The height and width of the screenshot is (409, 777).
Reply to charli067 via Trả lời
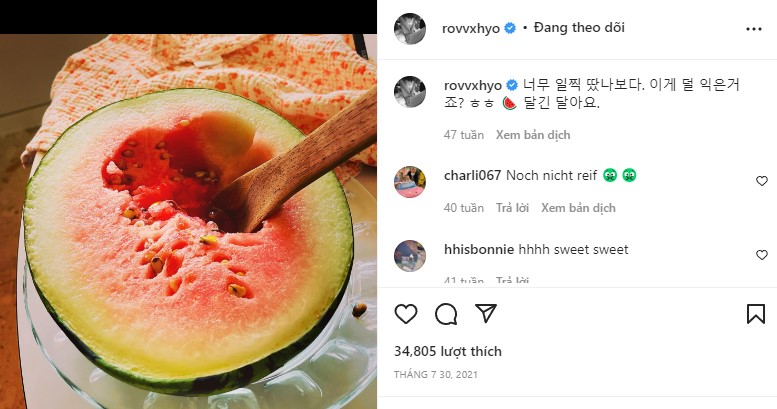click(x=511, y=209)
